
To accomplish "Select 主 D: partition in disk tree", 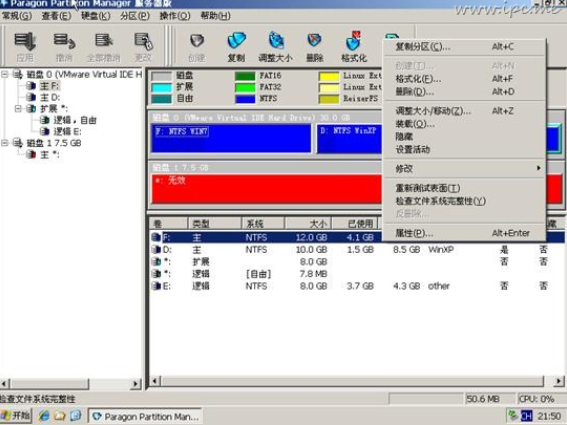I will [50, 97].
